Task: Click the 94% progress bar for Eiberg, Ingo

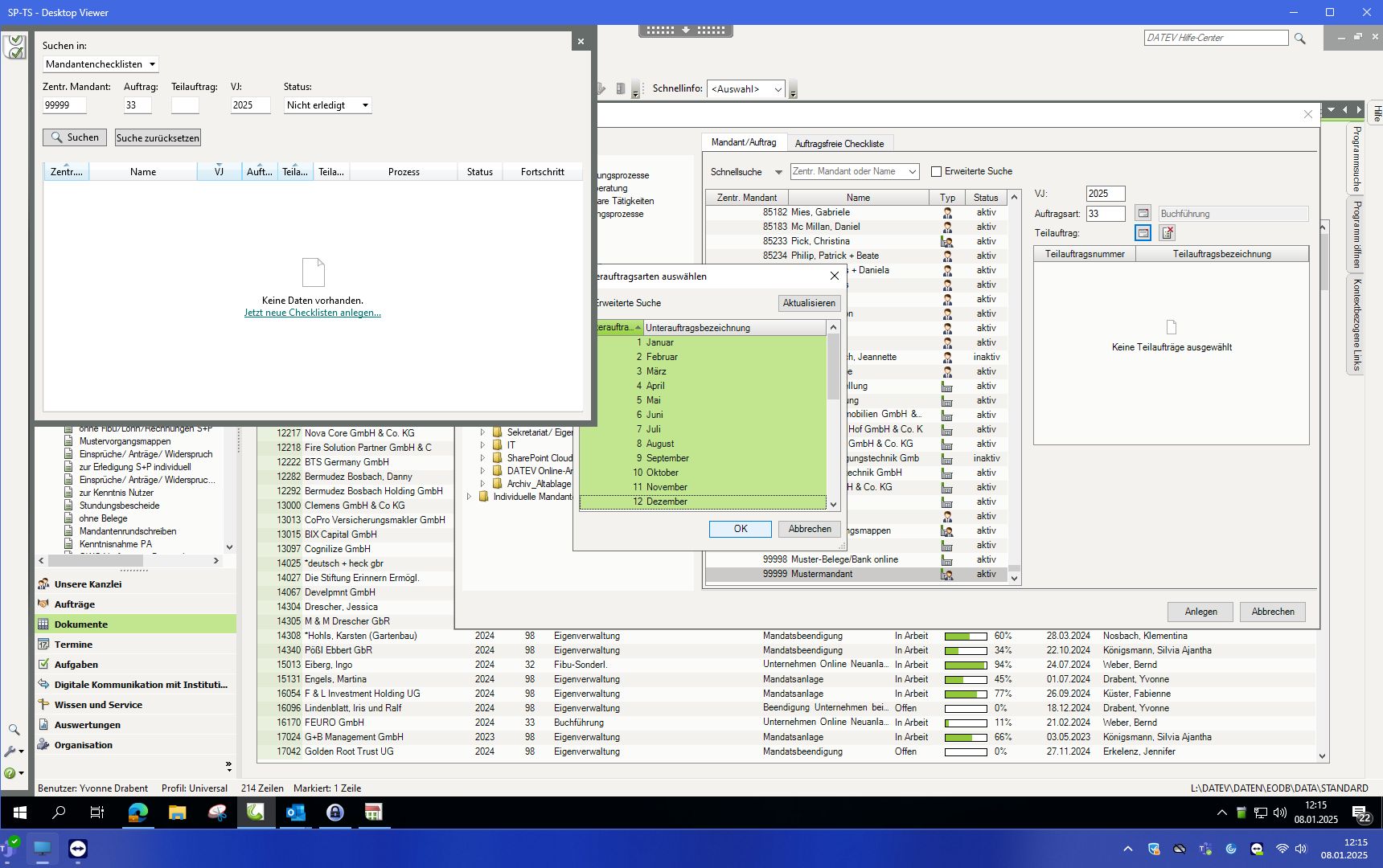Action: (x=965, y=665)
